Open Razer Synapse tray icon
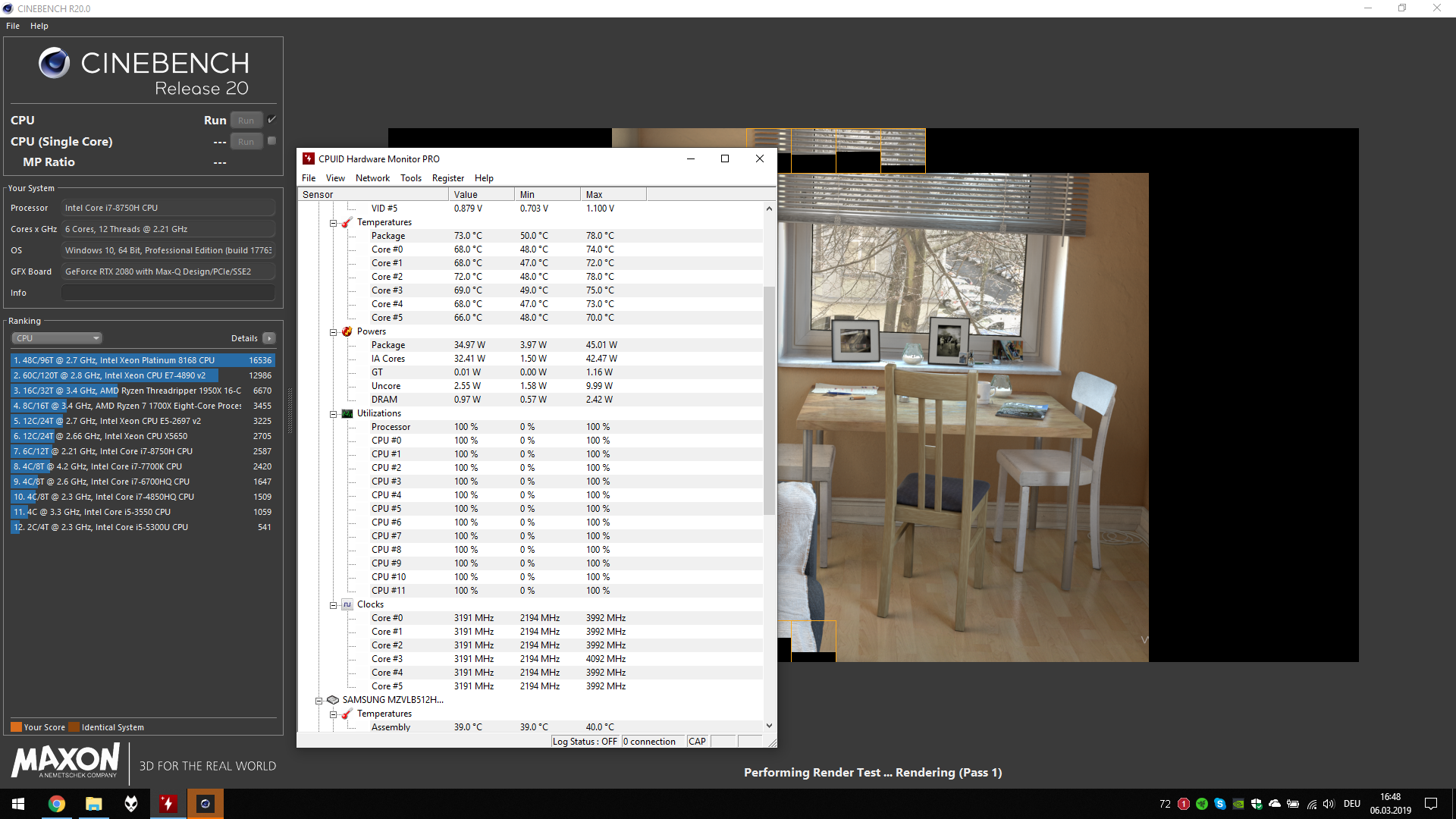1456x819 pixels. click(x=1202, y=804)
